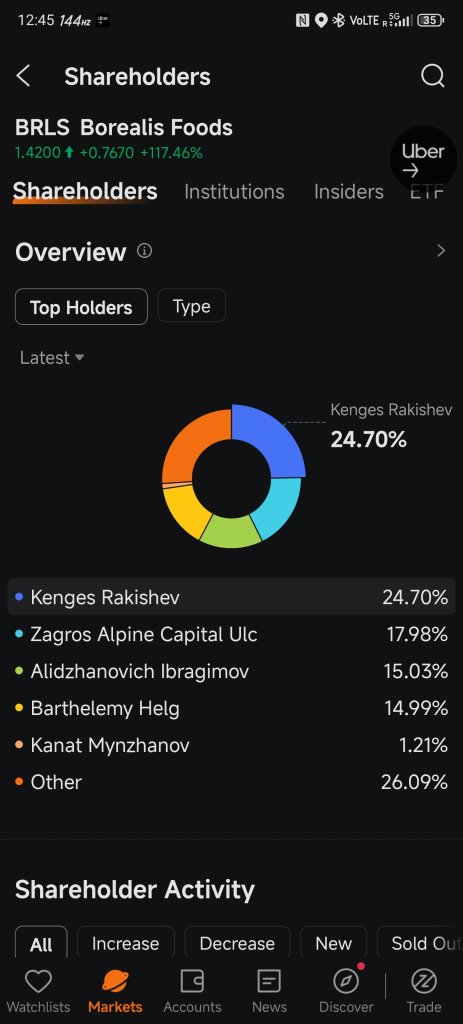Switch to the Type view toggle
Image resolution: width=463 pixels, height=1024 pixels.
tap(192, 306)
